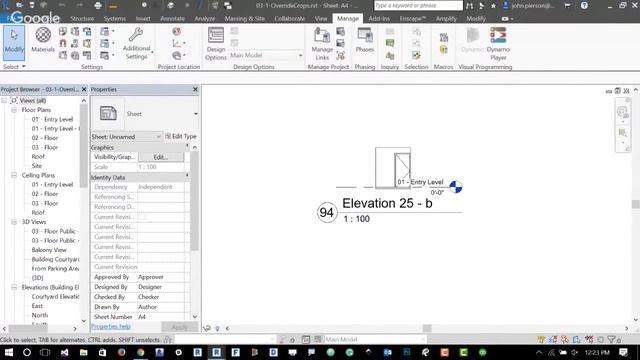Click the Macro Manager icon
This screenshot has height=360, width=640.
click(x=444, y=38)
